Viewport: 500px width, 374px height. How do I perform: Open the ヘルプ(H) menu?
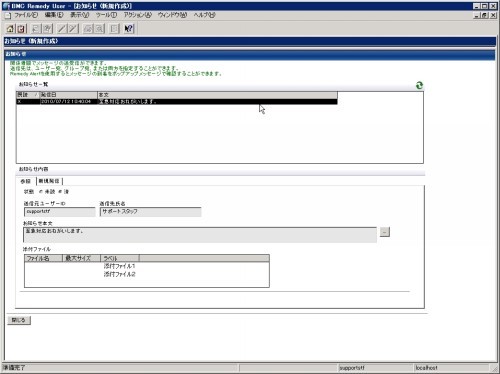click(205, 15)
